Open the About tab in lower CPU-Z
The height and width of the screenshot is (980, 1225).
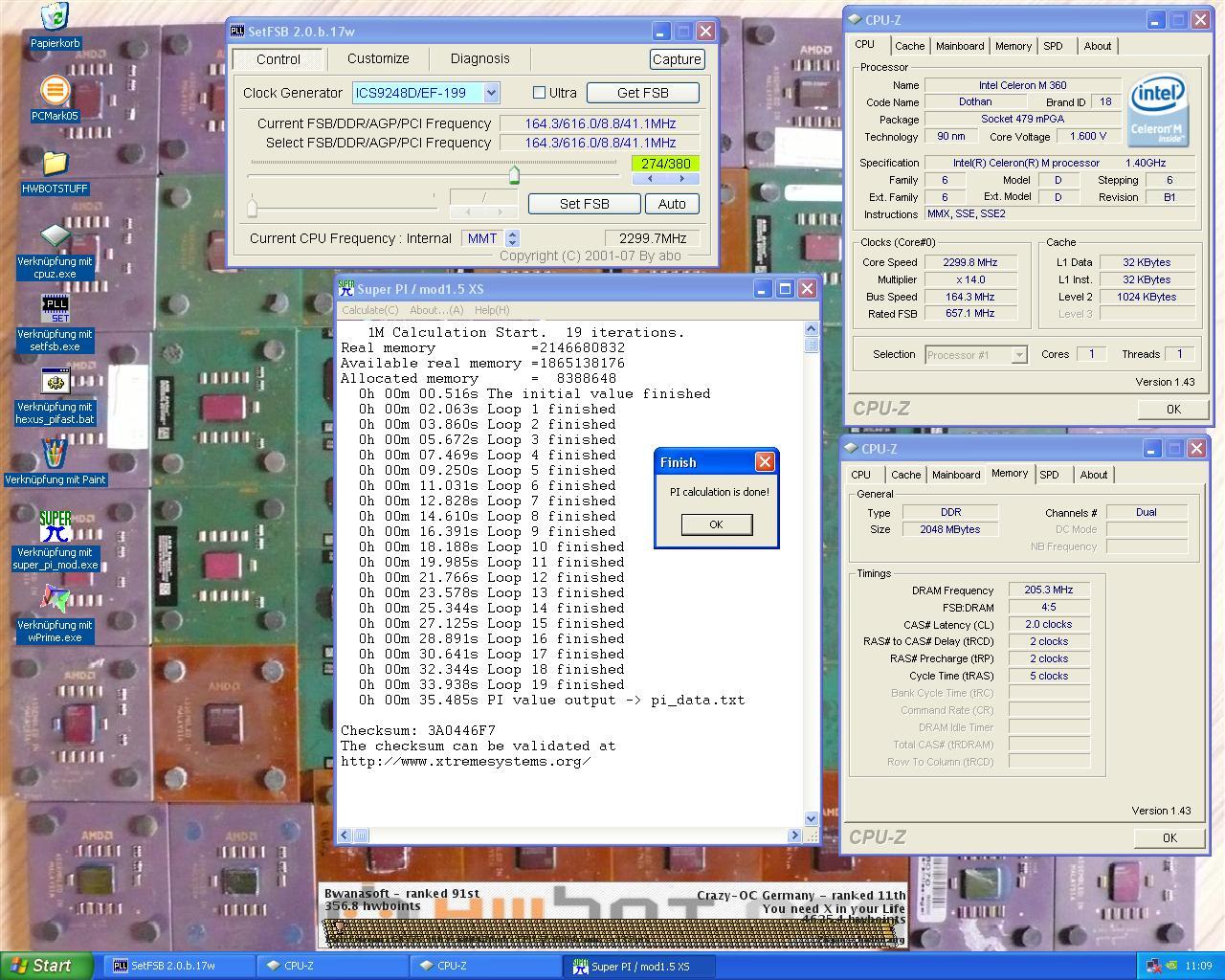(x=1093, y=475)
